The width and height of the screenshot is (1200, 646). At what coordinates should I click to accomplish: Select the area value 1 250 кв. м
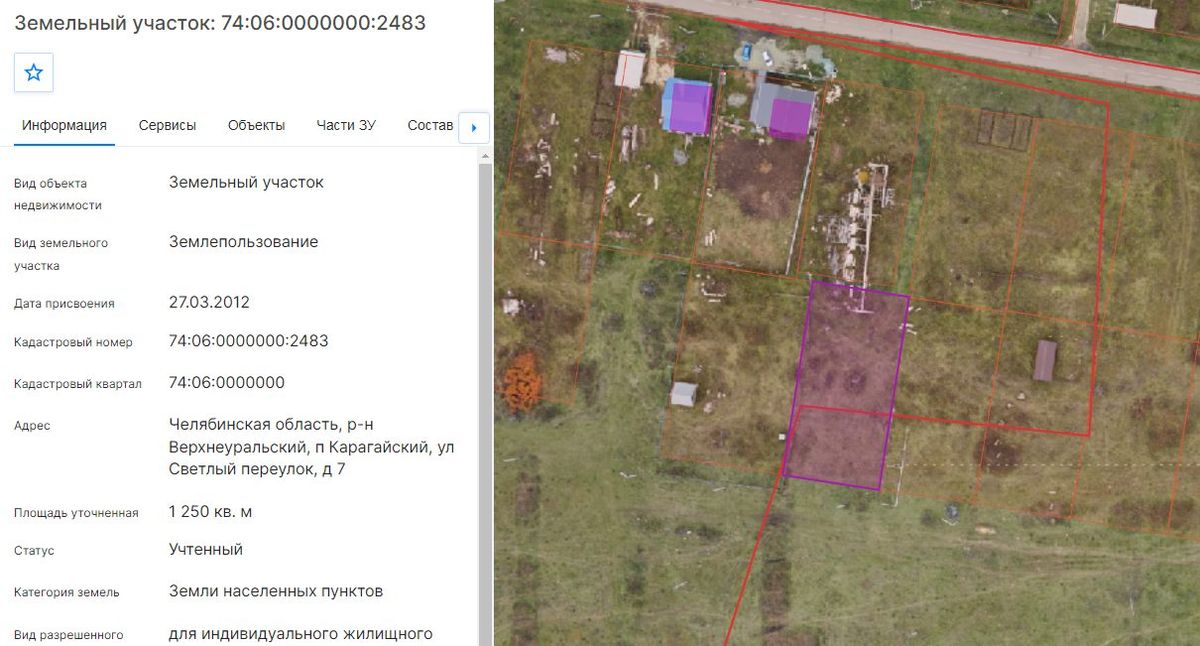tap(210, 512)
